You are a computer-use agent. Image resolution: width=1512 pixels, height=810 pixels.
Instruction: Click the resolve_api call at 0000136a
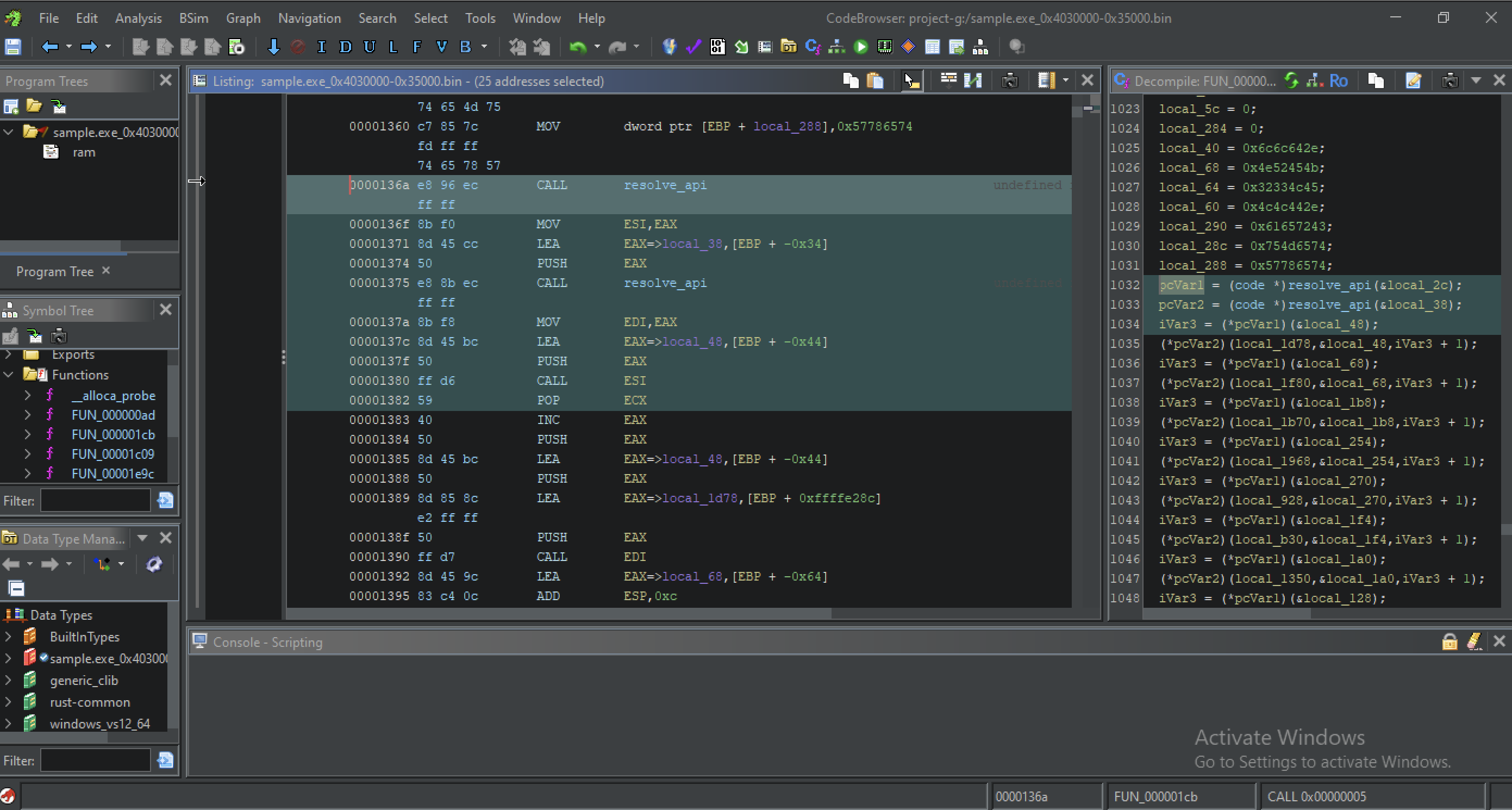pyautogui.click(x=665, y=185)
